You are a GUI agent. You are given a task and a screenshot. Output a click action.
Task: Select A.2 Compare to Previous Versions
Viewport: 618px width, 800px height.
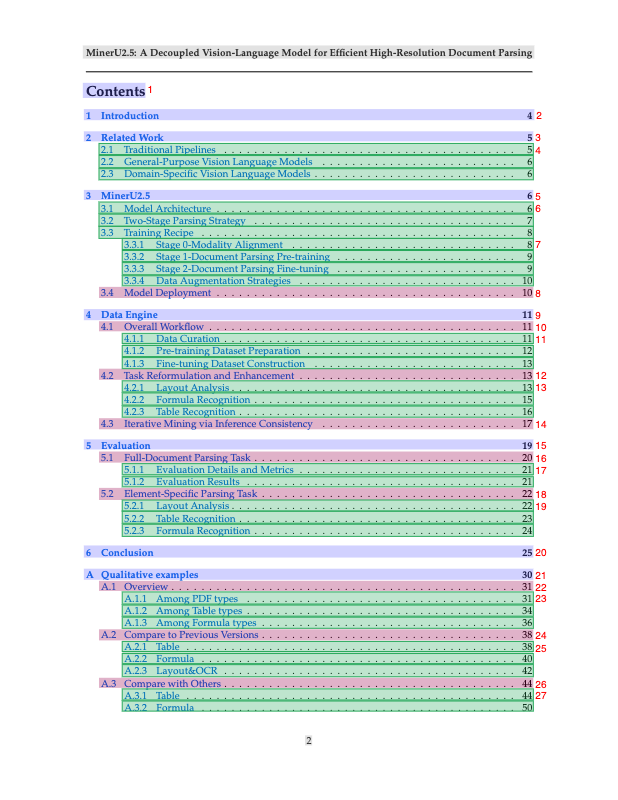click(x=191, y=635)
